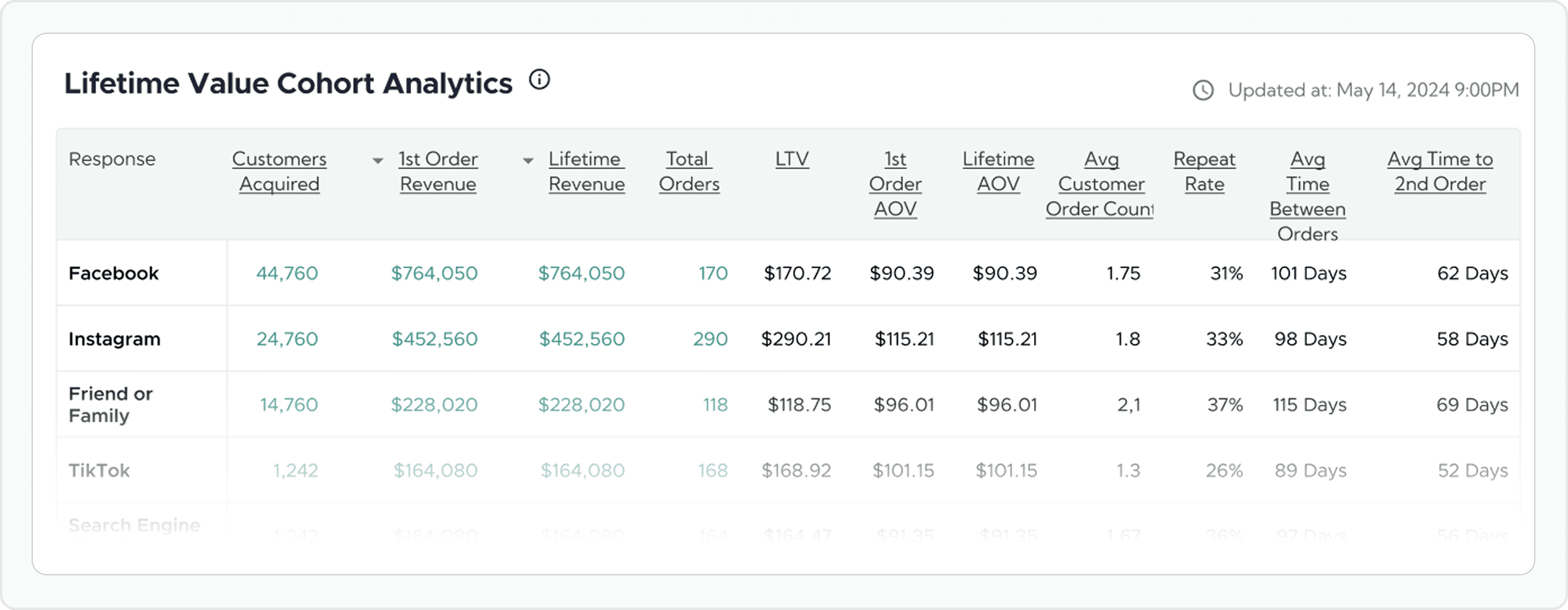Open Facebook customers acquired value 44,760
Image resolution: width=1568 pixels, height=610 pixels.
[287, 273]
